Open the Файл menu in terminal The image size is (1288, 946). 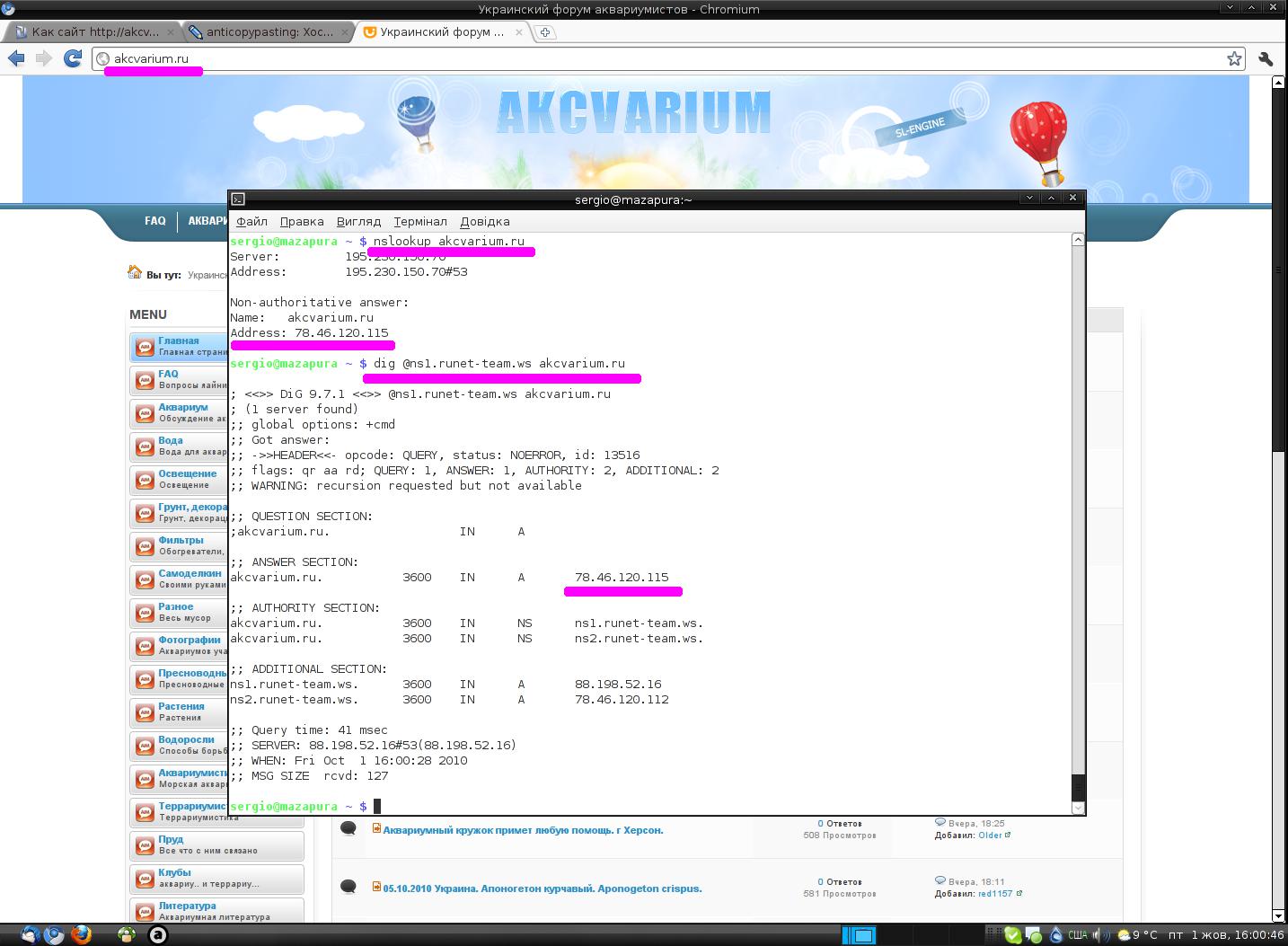(x=251, y=221)
